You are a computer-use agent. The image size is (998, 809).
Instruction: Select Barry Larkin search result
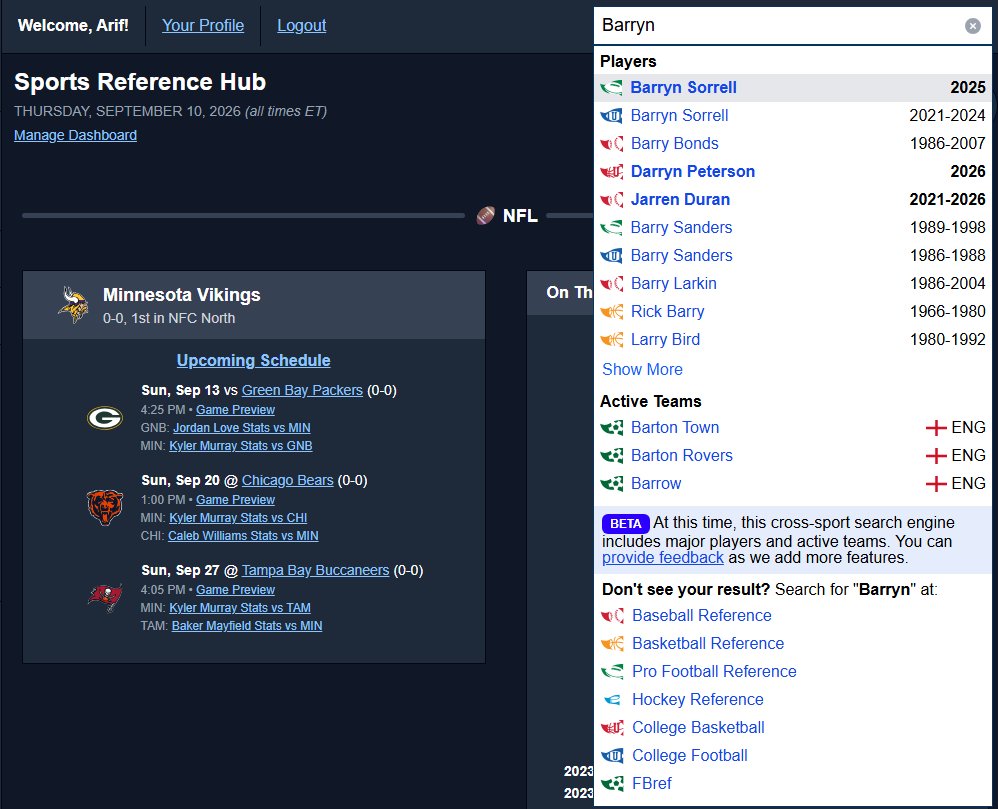(x=792, y=284)
